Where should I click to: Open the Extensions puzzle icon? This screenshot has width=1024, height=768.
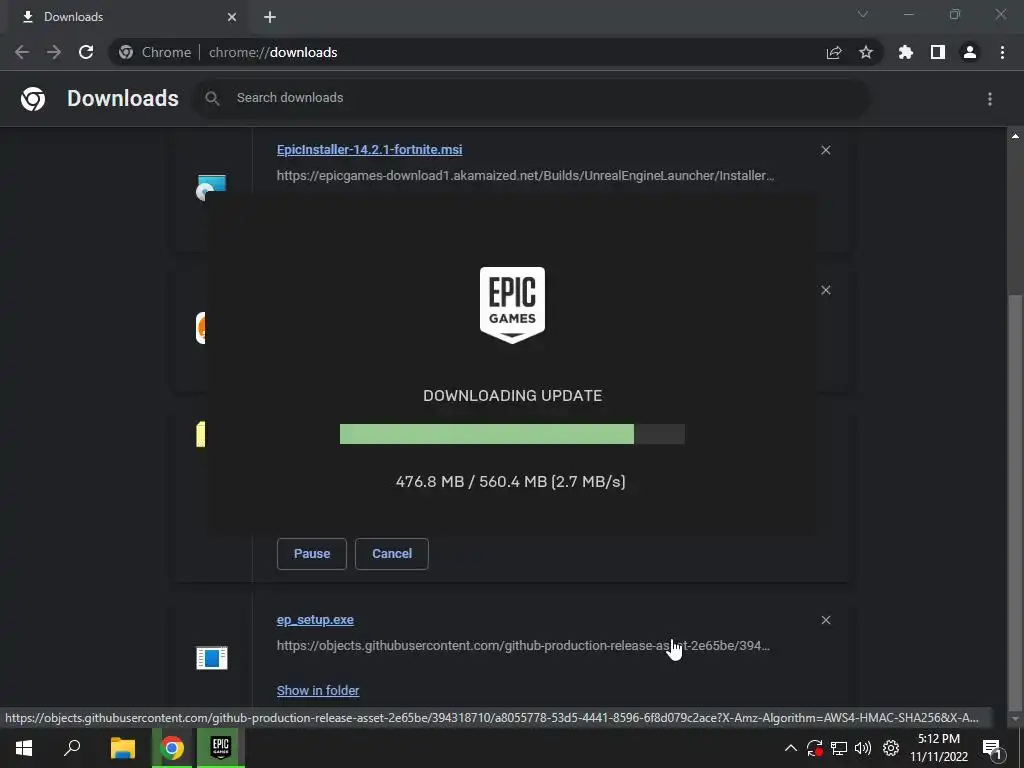coord(906,52)
